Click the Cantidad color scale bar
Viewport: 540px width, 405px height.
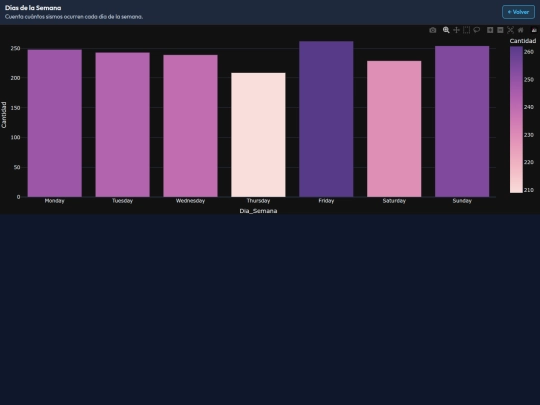[516, 120]
